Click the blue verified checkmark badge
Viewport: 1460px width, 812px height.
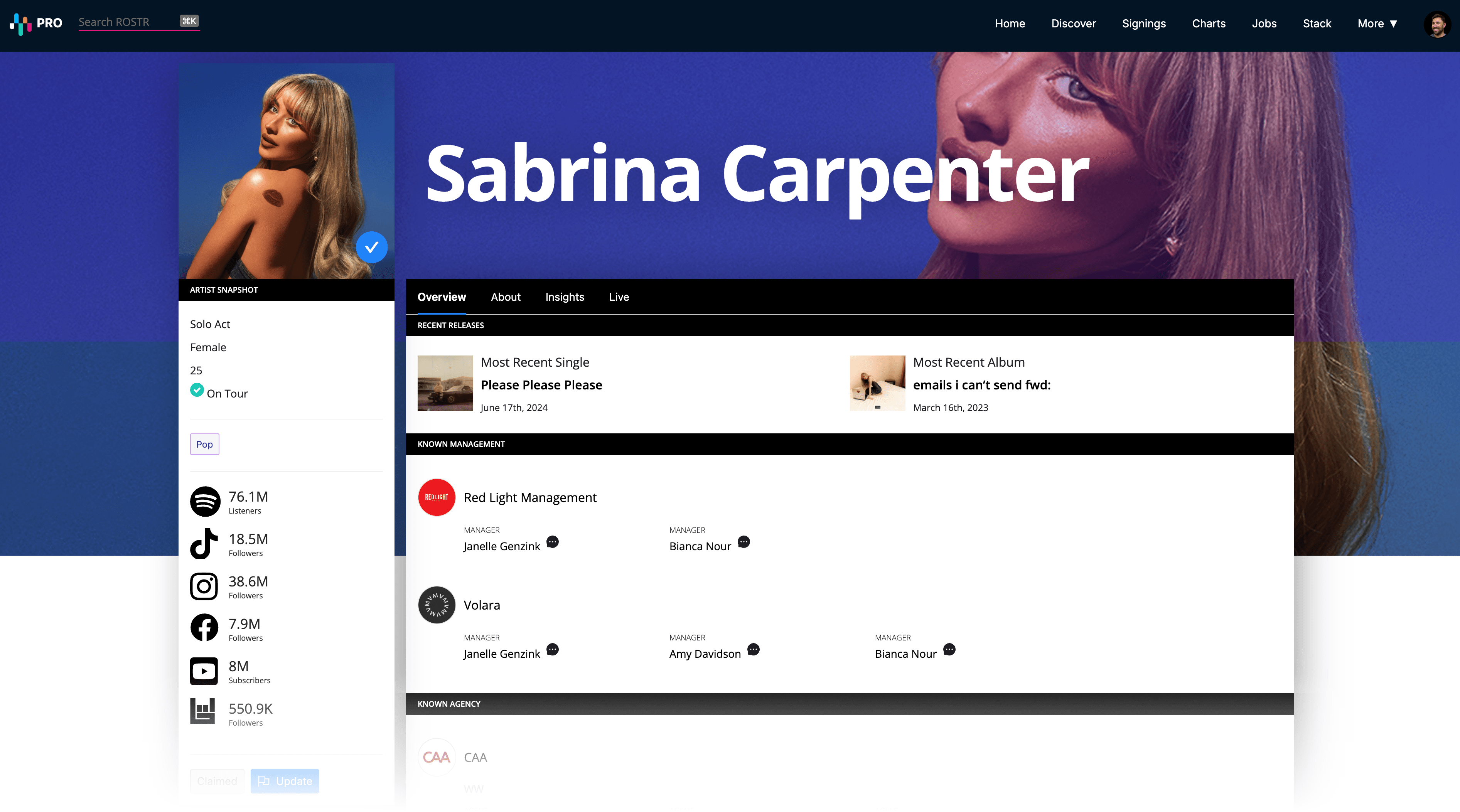[x=371, y=247]
